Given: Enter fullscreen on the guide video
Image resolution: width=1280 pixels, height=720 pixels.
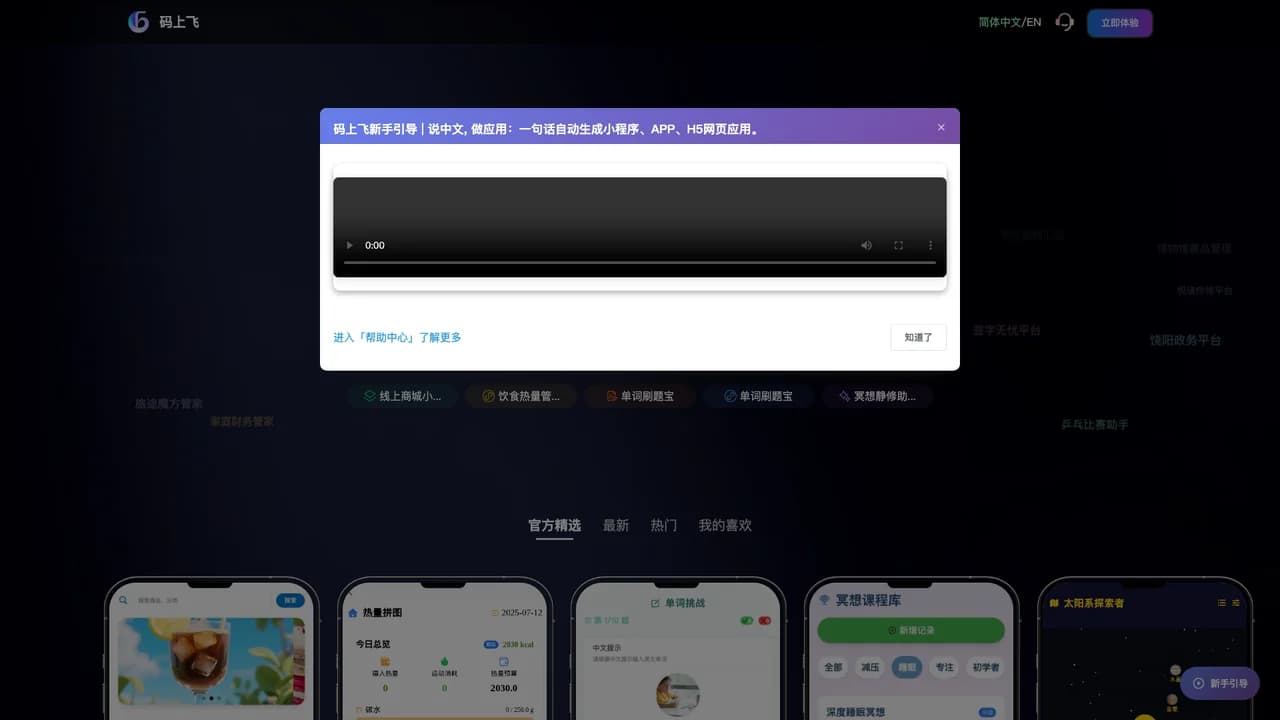Looking at the screenshot, I should click(x=898, y=245).
